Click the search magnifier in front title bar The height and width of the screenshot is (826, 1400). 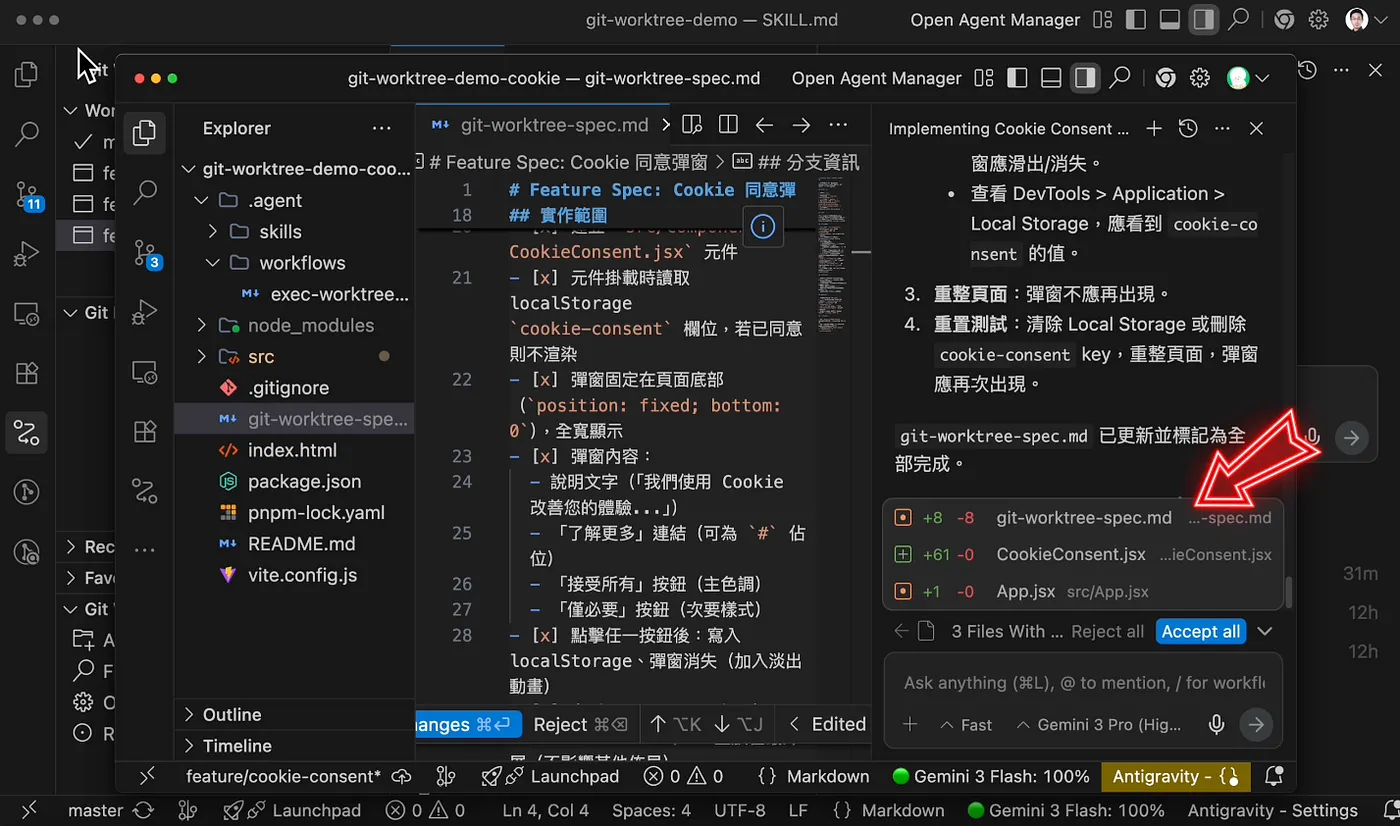[1120, 78]
